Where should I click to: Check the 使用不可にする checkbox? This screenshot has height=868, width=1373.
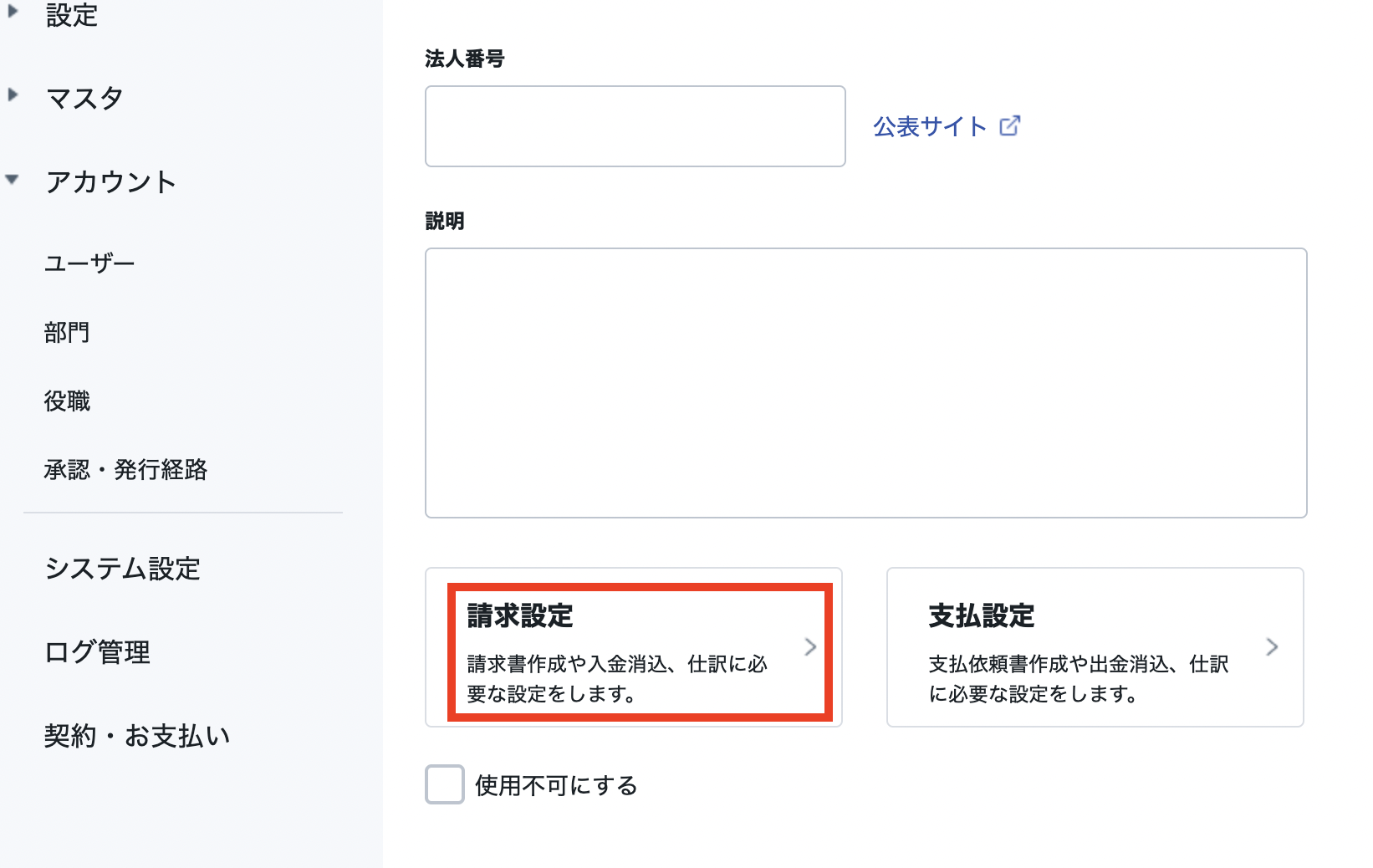tap(445, 784)
